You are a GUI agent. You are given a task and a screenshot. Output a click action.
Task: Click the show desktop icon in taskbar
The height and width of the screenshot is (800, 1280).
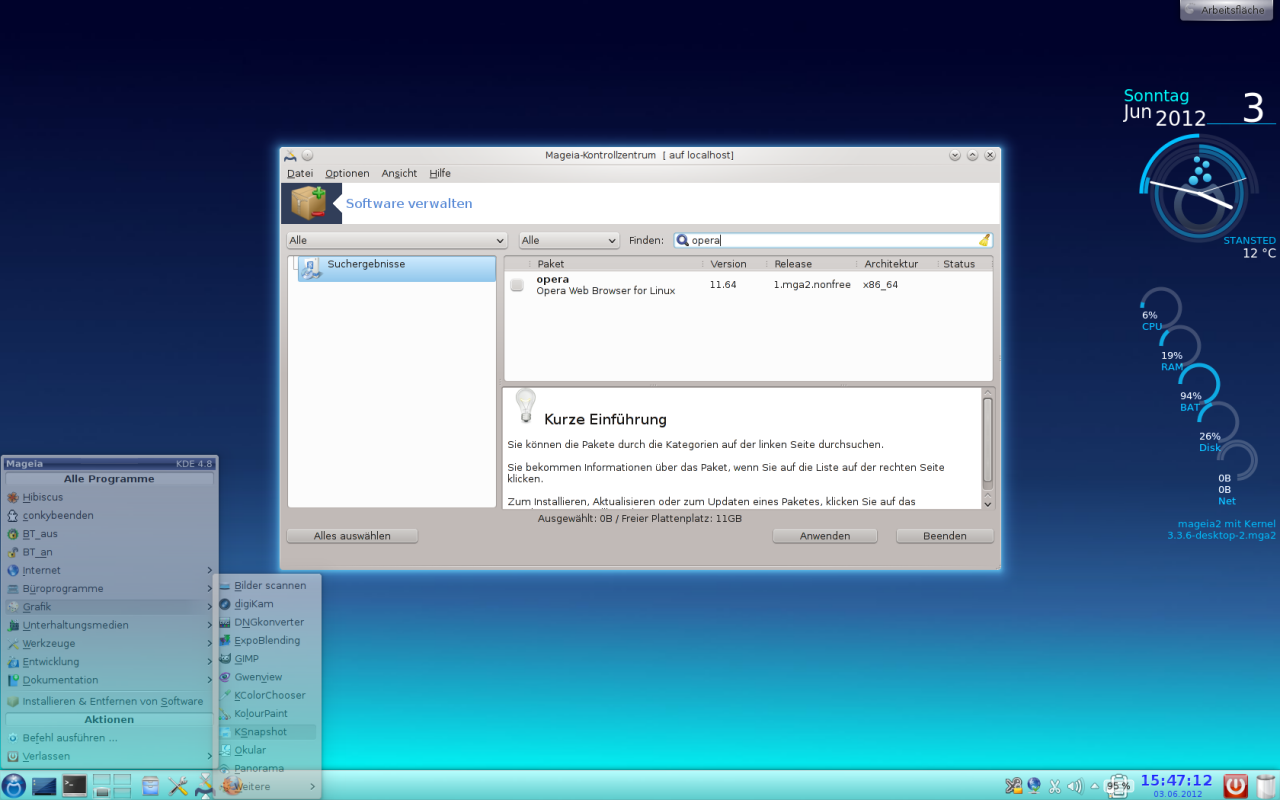click(x=44, y=786)
